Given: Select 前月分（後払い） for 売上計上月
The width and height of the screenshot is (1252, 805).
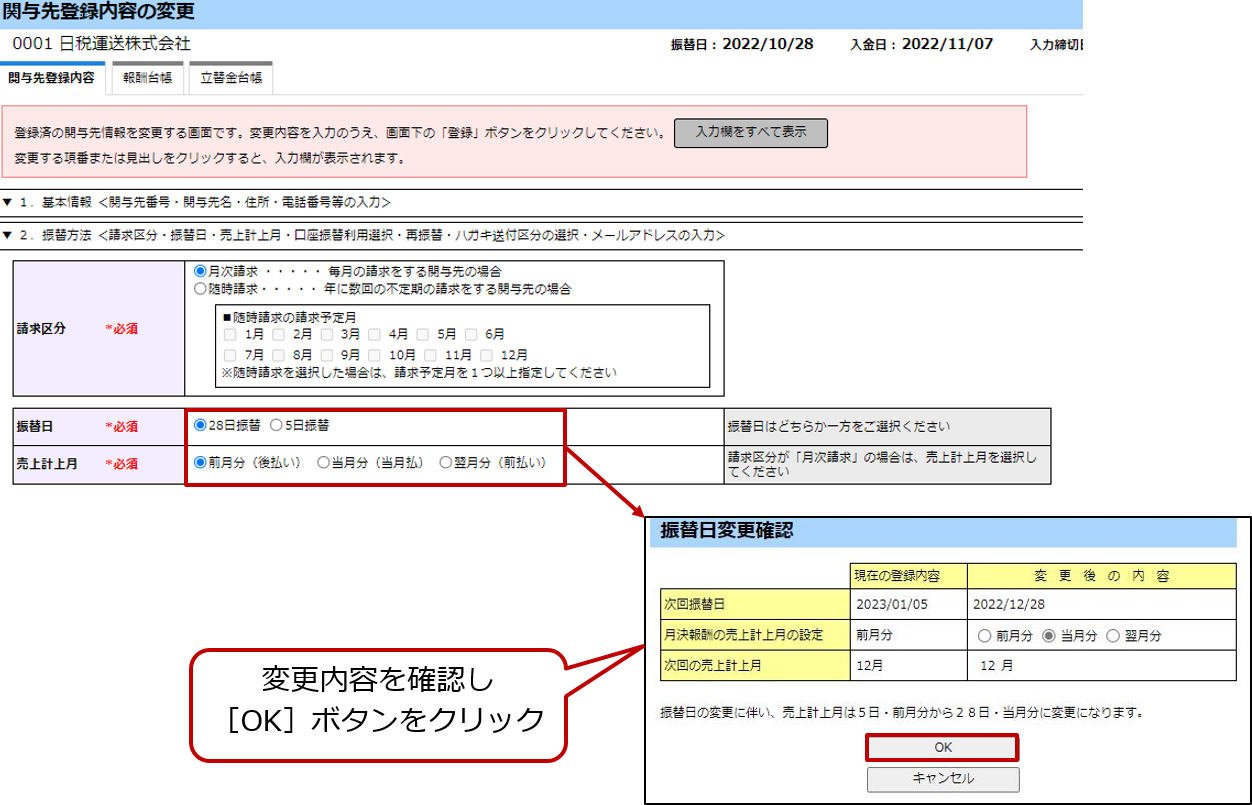Looking at the screenshot, I should click(200, 462).
